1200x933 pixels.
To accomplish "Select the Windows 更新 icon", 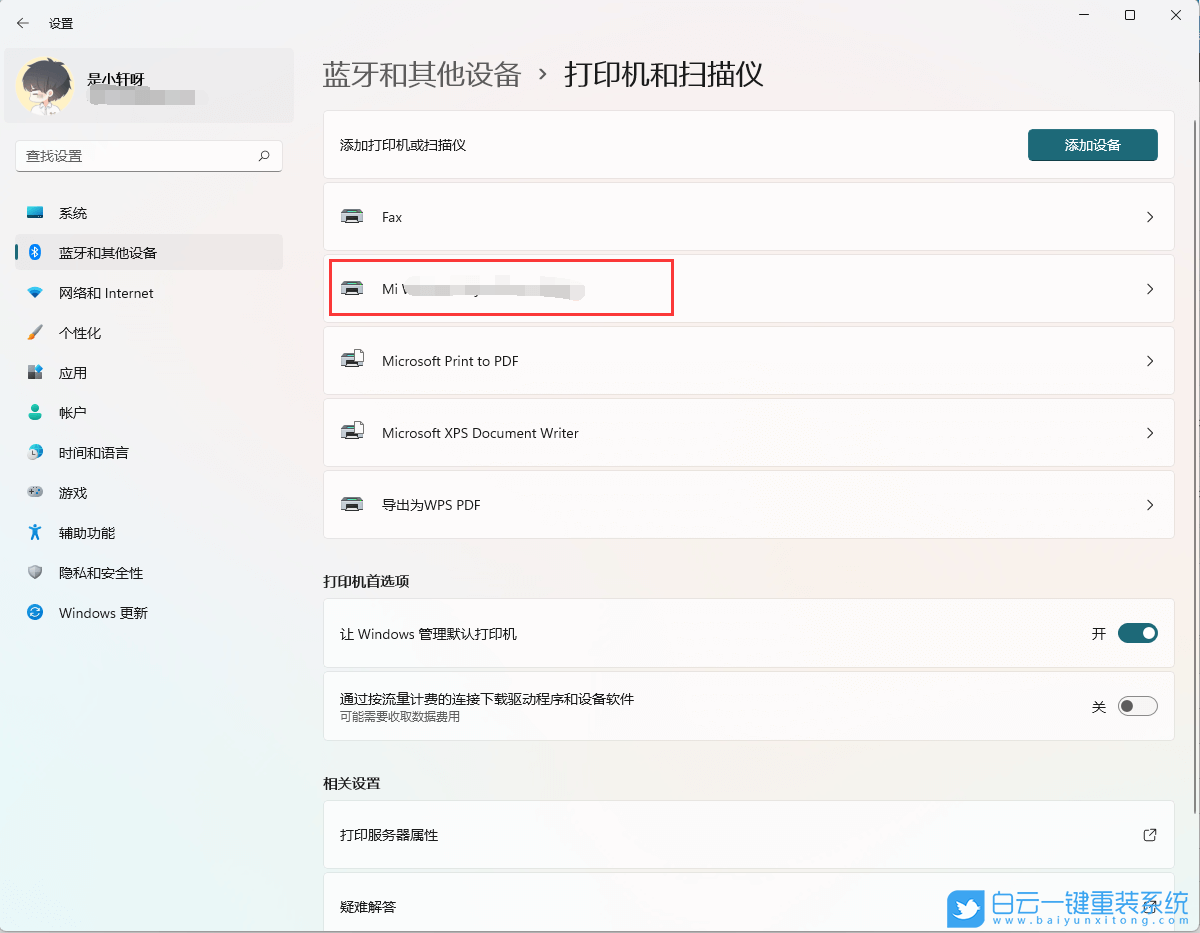I will [35, 612].
